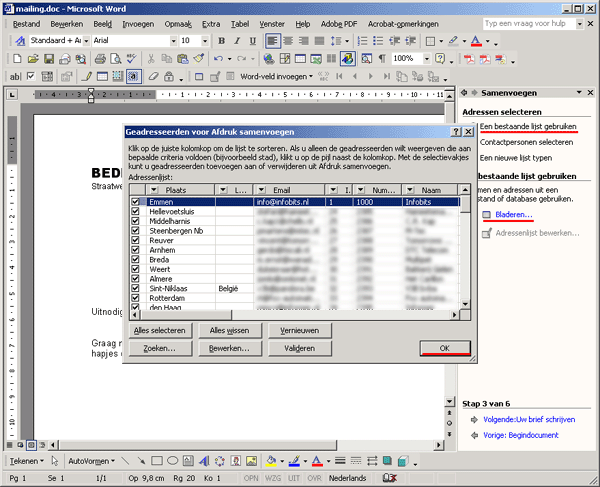Toggle the checkbox next to Rotterdam
The height and width of the screenshot is (487, 600).
pyautogui.click(x=136, y=298)
